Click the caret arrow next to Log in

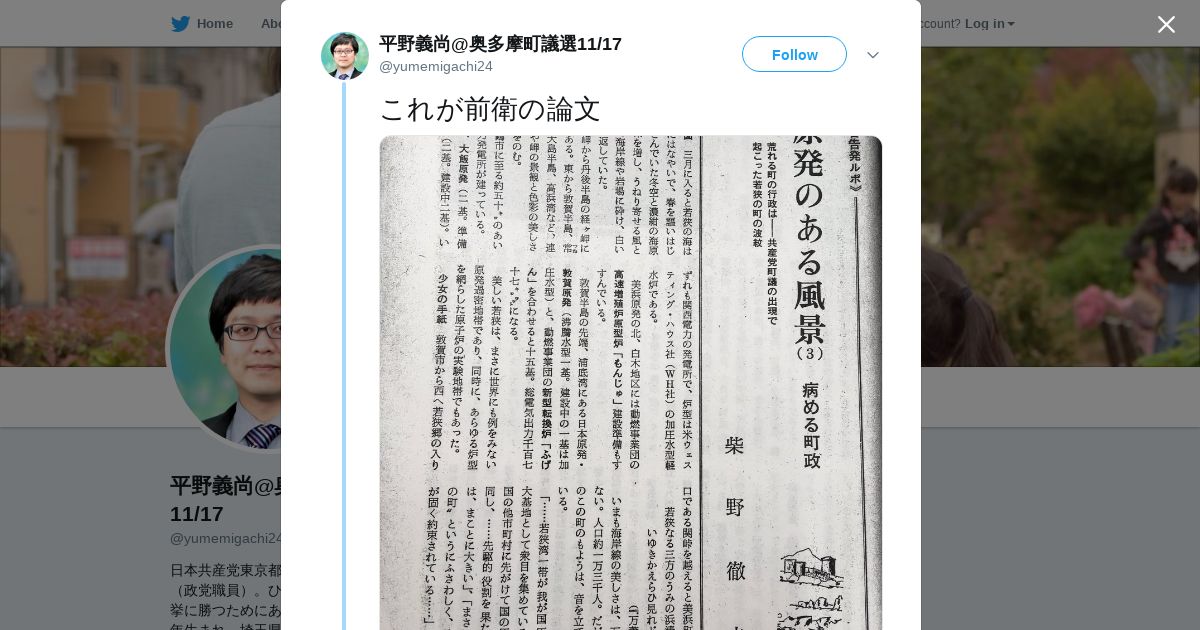coord(1011,25)
